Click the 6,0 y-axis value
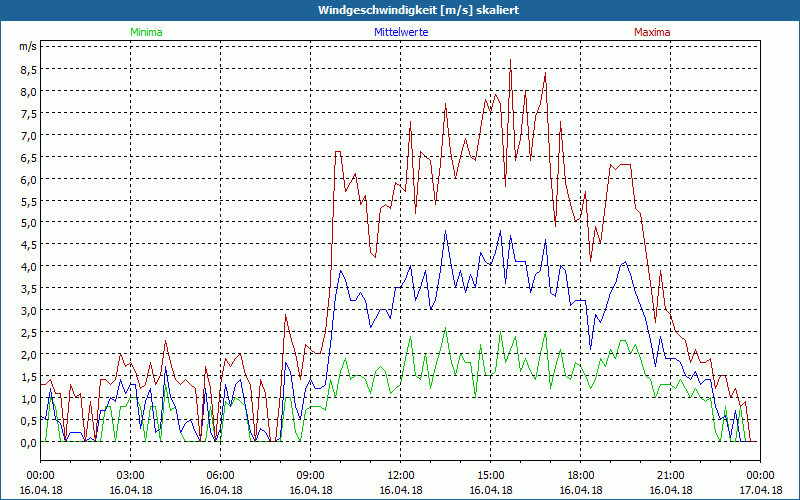Viewport: 800px width, 500px height. pyautogui.click(x=28, y=180)
